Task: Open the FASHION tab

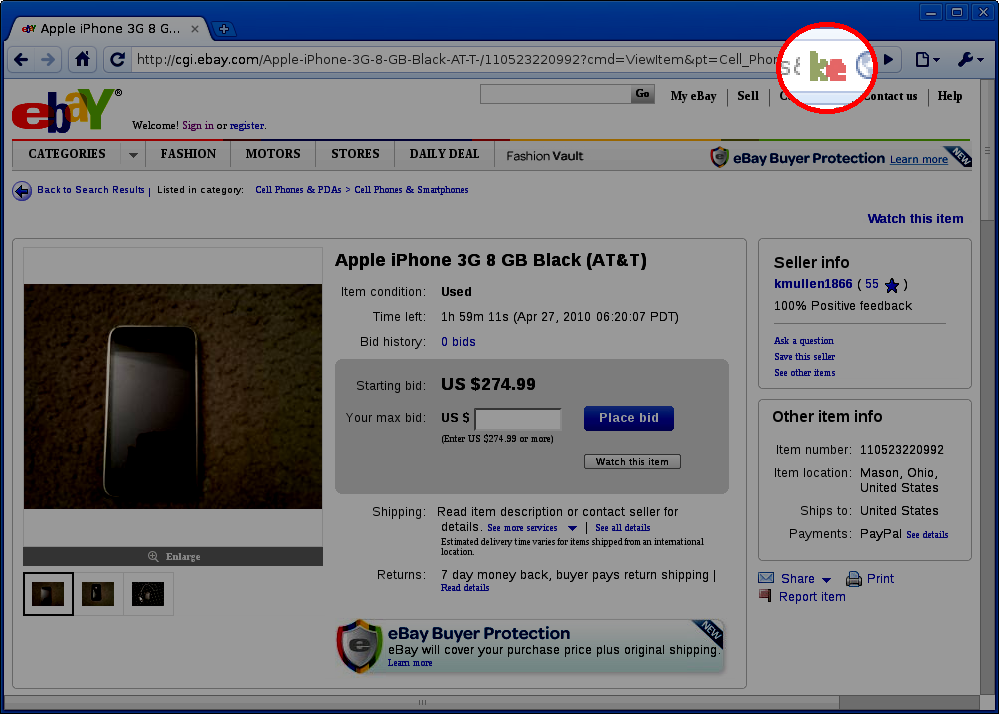Action: point(188,154)
